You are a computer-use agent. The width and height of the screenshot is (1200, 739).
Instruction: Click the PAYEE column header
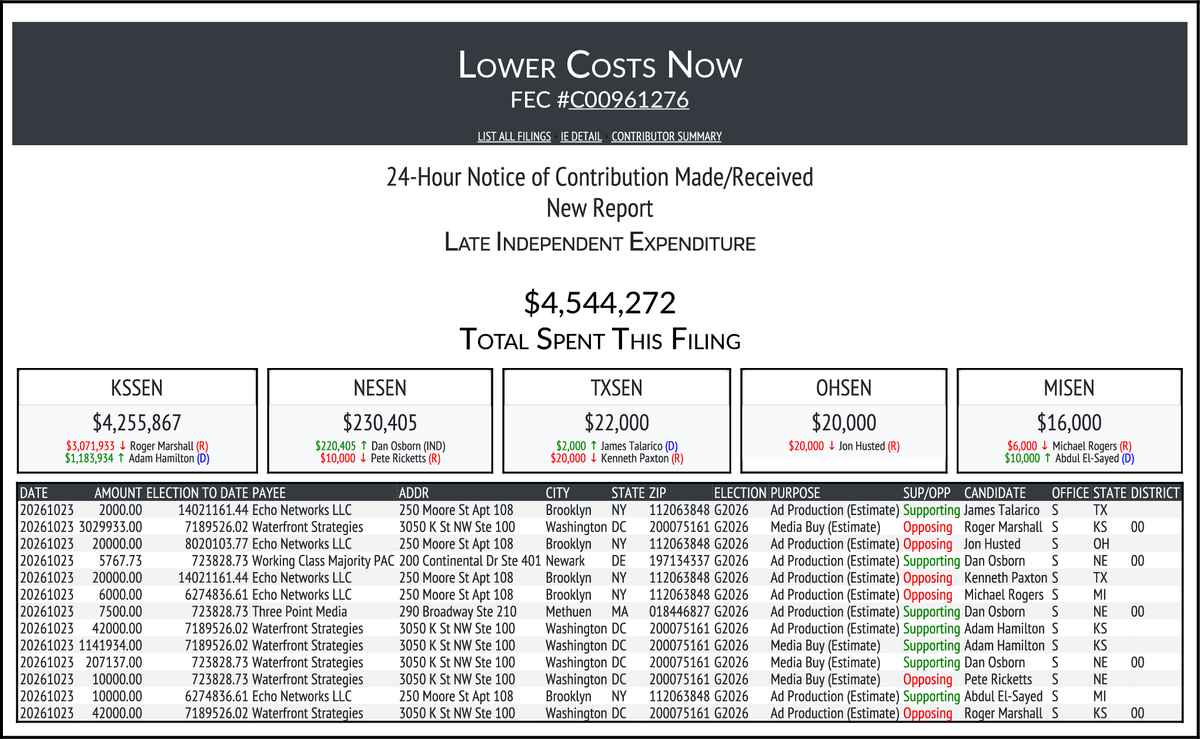pyautogui.click(x=270, y=493)
